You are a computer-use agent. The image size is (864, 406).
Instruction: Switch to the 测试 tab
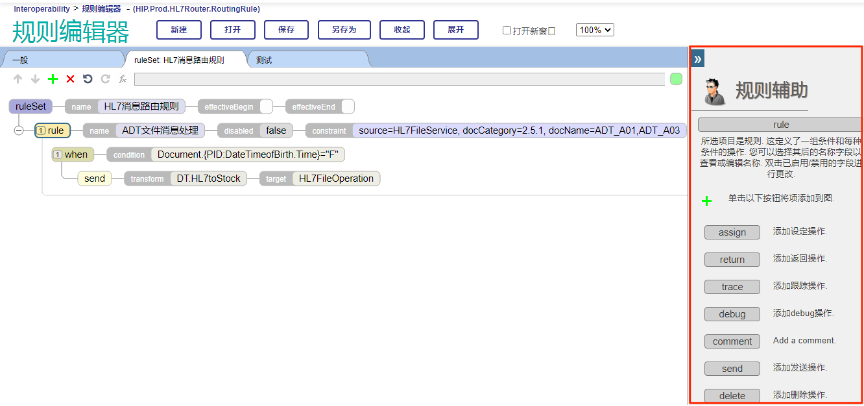(264, 60)
